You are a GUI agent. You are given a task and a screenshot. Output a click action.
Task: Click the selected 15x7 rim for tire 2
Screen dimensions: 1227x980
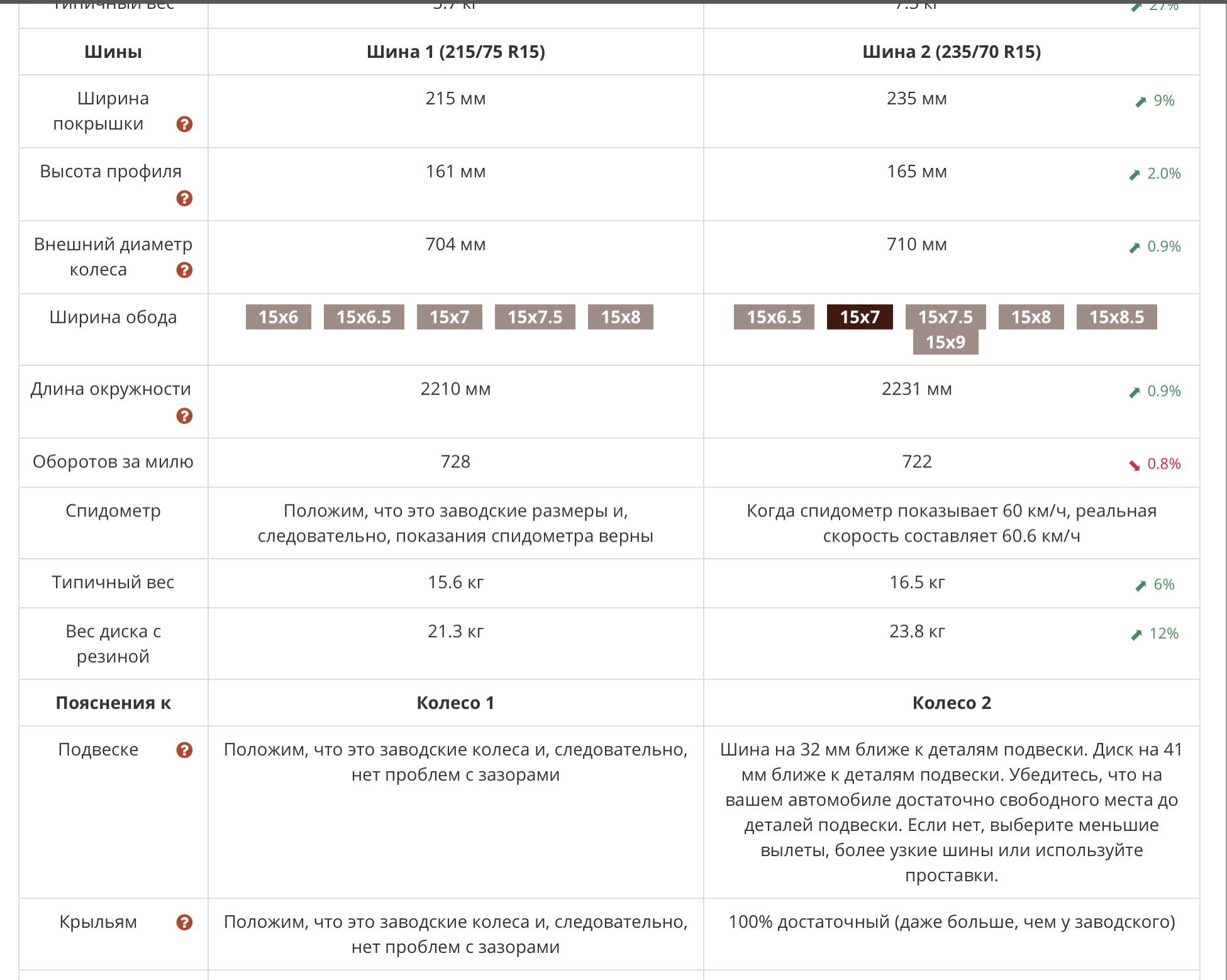pos(860,317)
